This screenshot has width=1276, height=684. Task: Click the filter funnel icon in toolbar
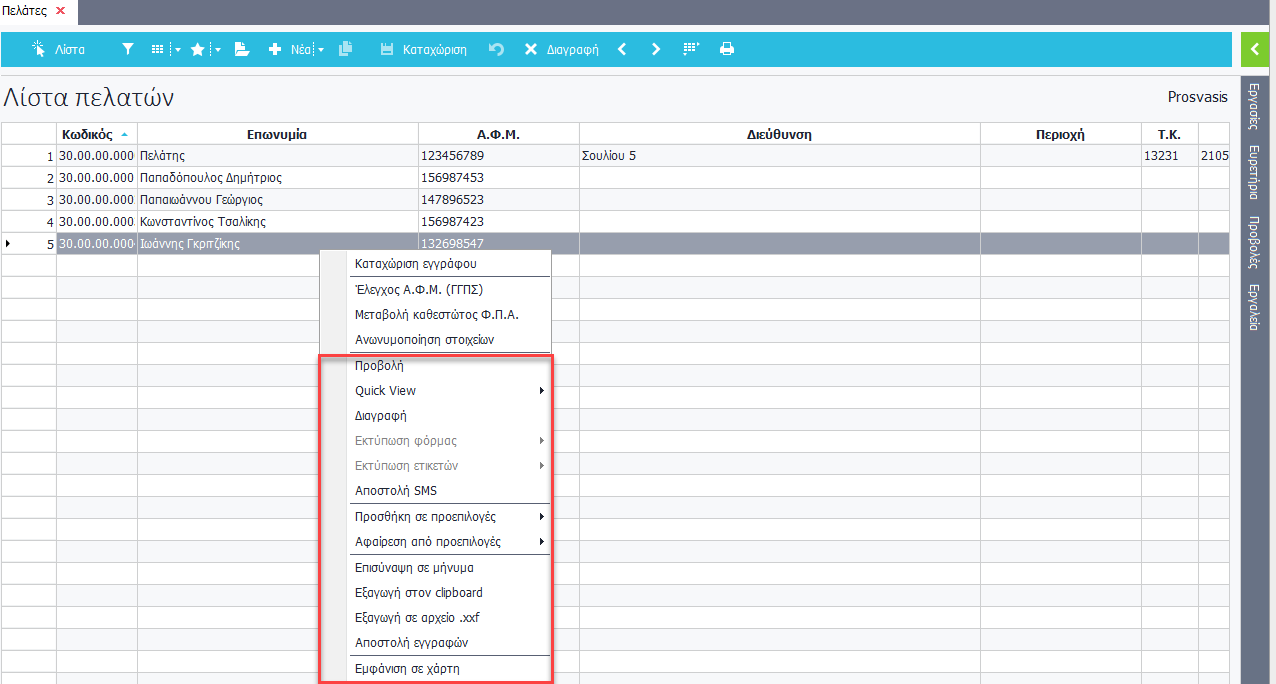click(x=127, y=49)
